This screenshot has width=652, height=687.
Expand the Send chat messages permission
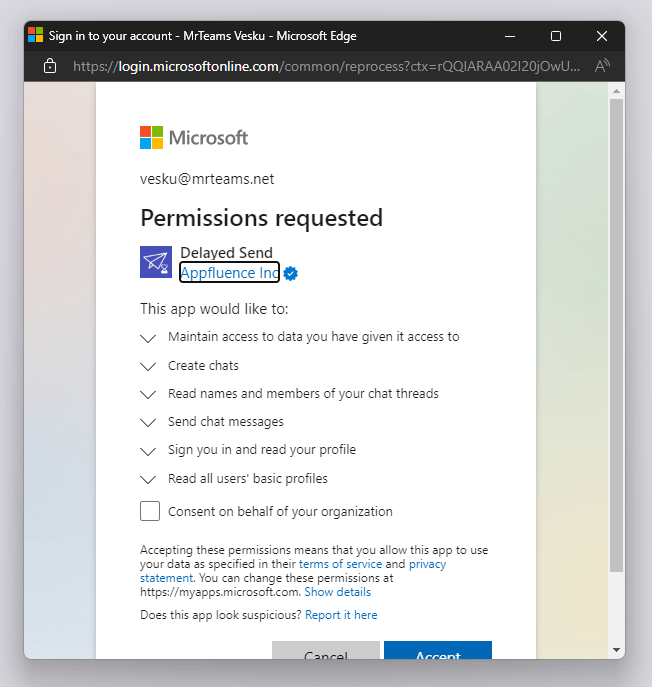point(150,422)
